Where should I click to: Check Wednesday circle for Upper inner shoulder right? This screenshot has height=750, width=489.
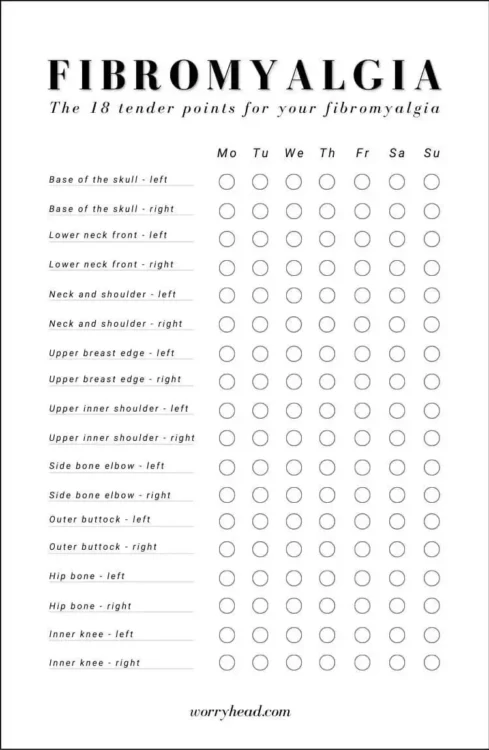point(294,438)
